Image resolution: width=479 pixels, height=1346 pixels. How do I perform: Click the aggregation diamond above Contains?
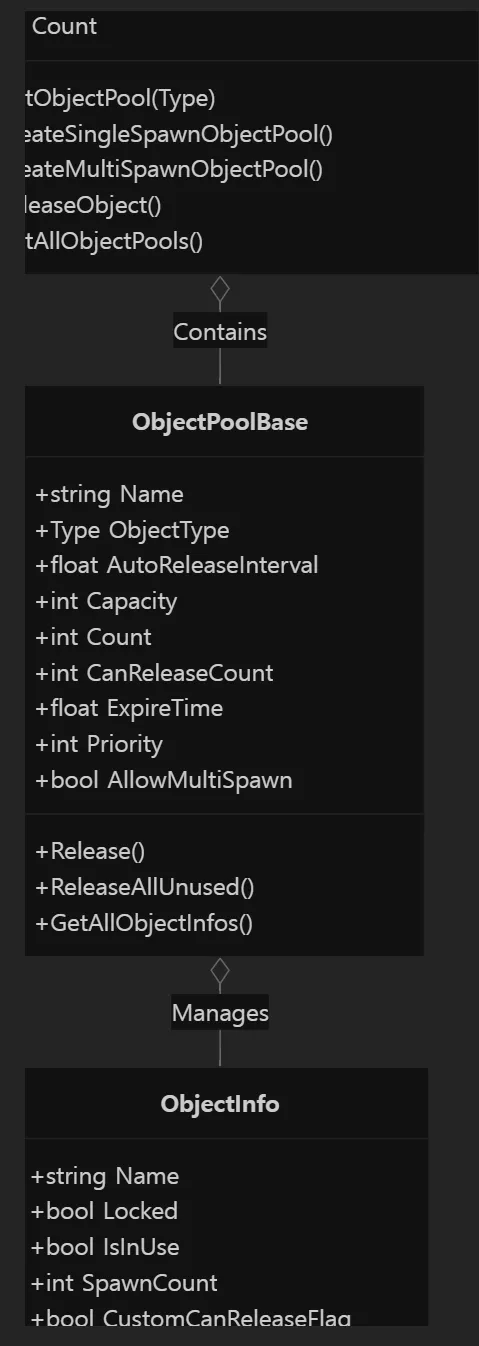[220, 290]
